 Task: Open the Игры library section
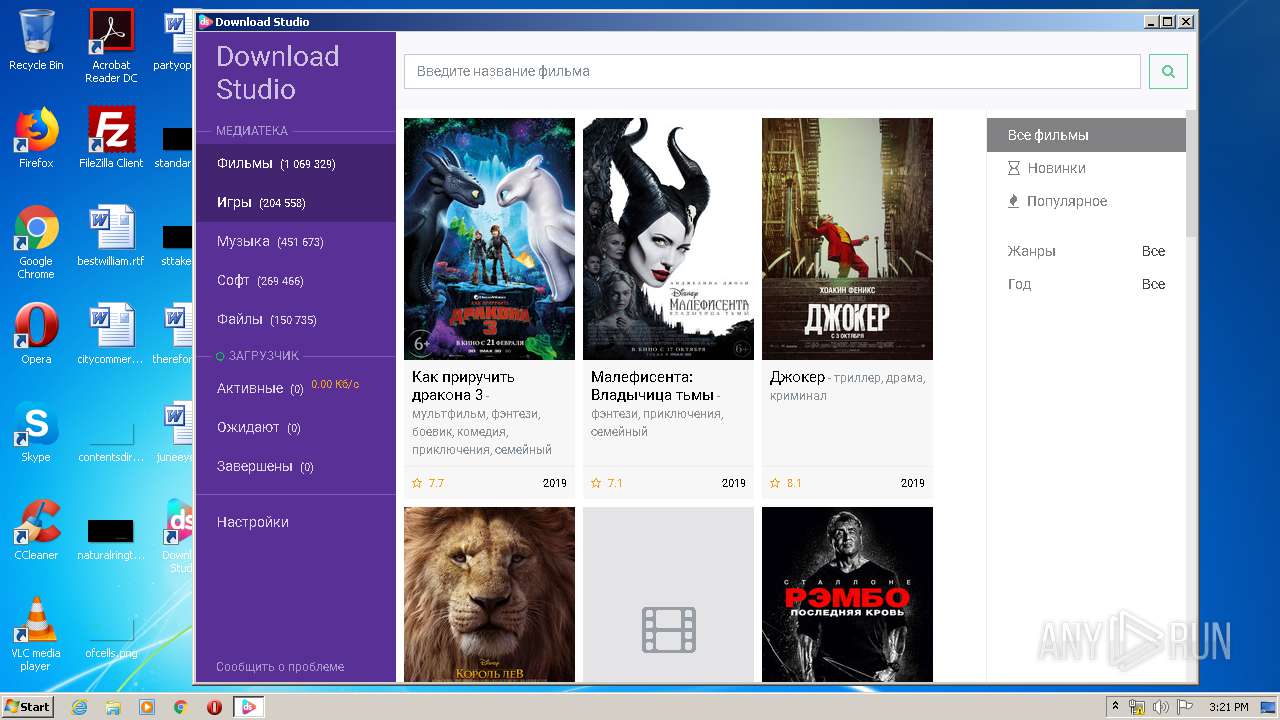(x=296, y=202)
